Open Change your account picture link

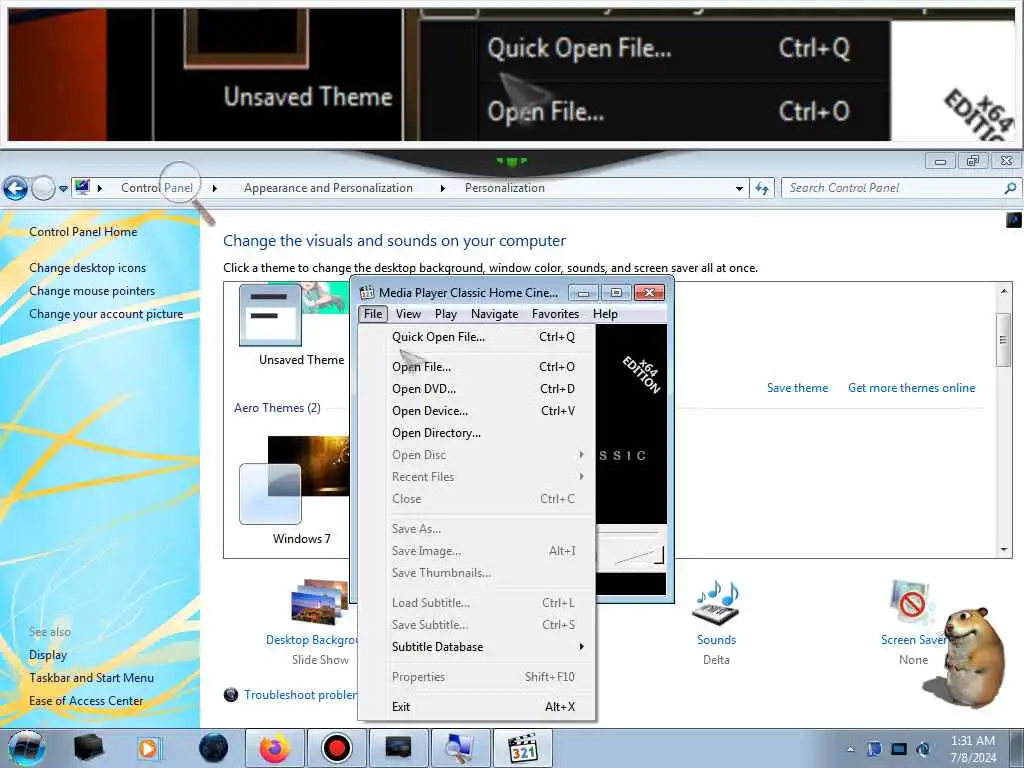point(106,314)
